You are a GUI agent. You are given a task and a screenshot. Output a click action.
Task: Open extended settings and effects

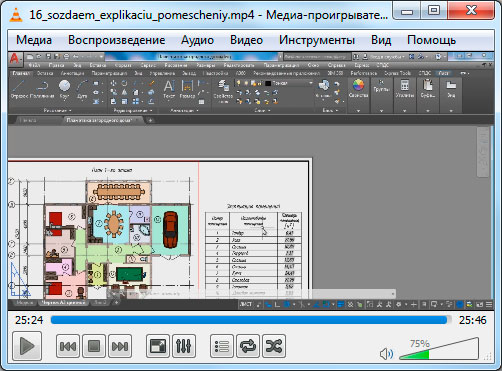coord(184,346)
